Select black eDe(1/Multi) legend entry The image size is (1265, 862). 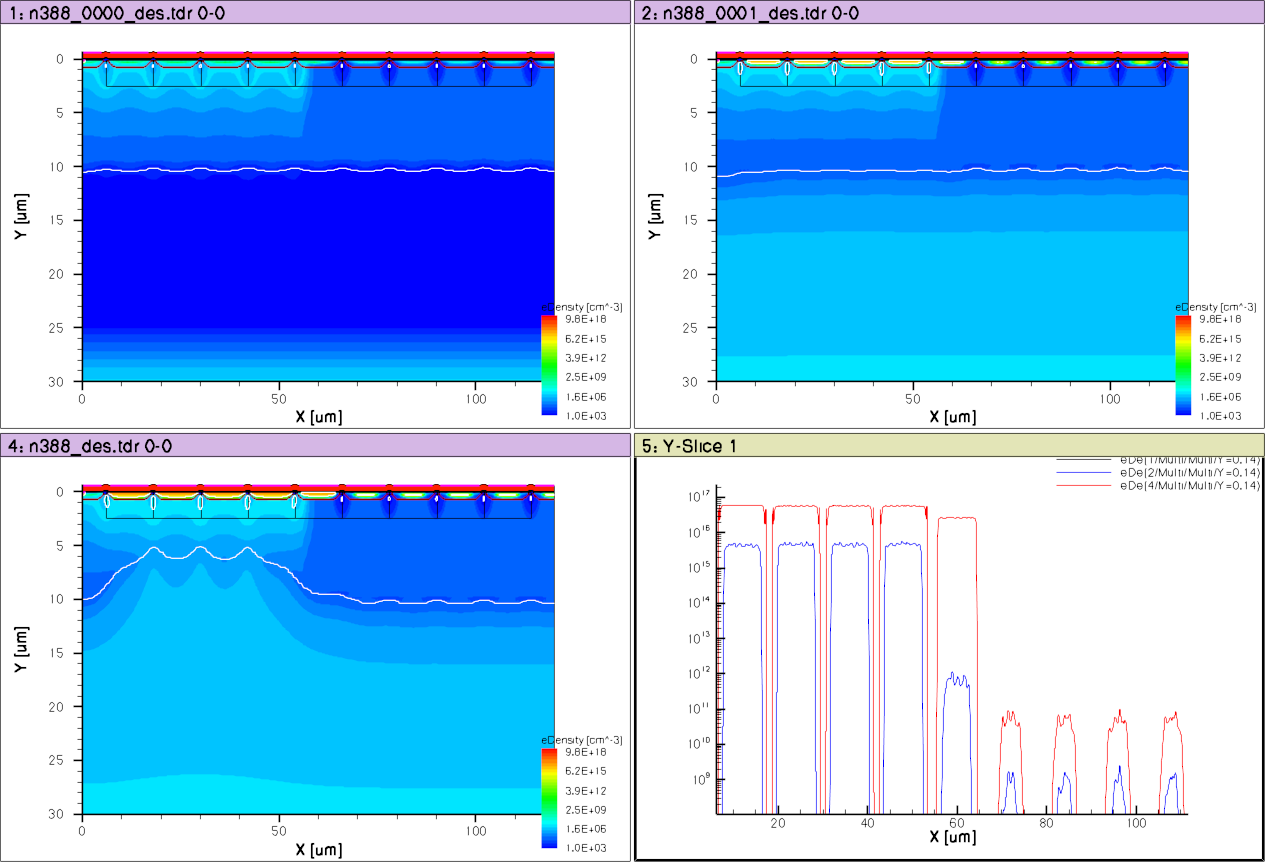tap(1209, 460)
